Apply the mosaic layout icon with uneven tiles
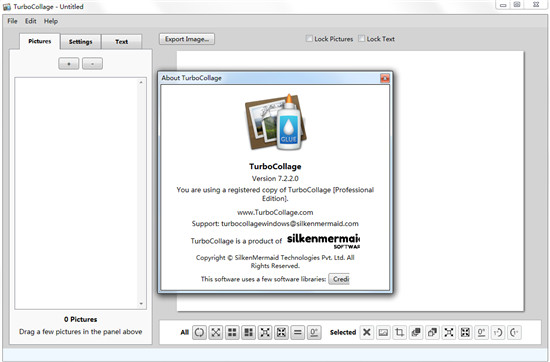The image size is (550, 362). click(248, 332)
